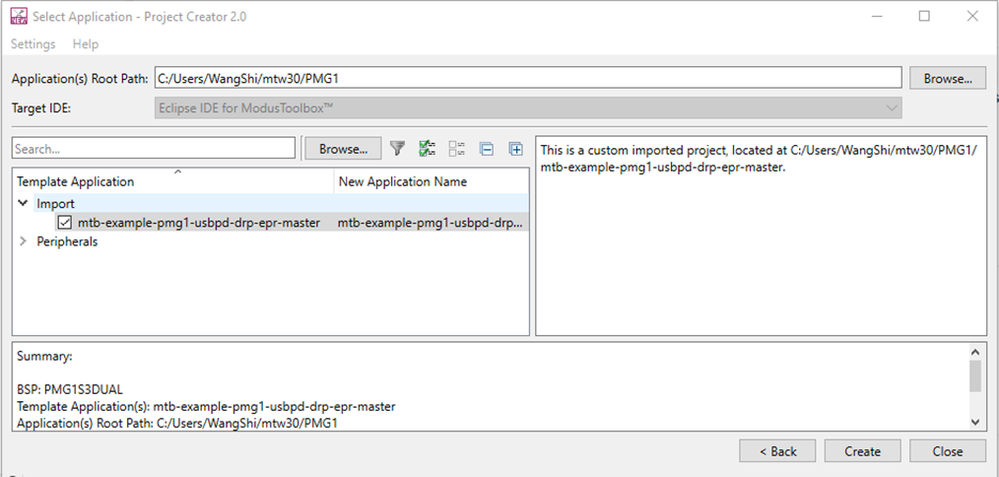Click the Summary scrollbar down arrow
Image resolution: width=999 pixels, height=477 pixels.
(x=975, y=422)
